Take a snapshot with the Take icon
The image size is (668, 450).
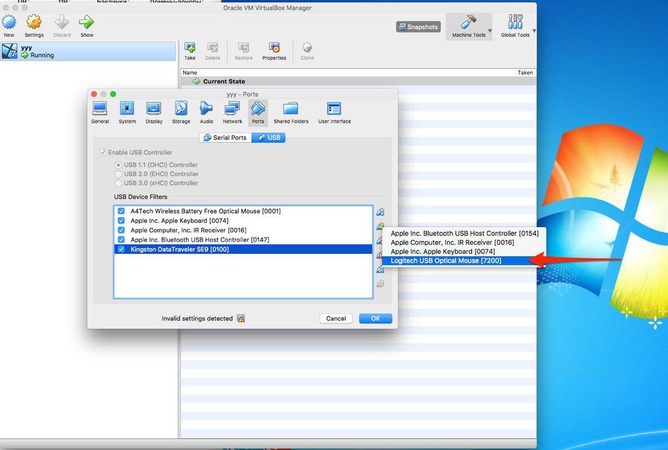(x=190, y=47)
